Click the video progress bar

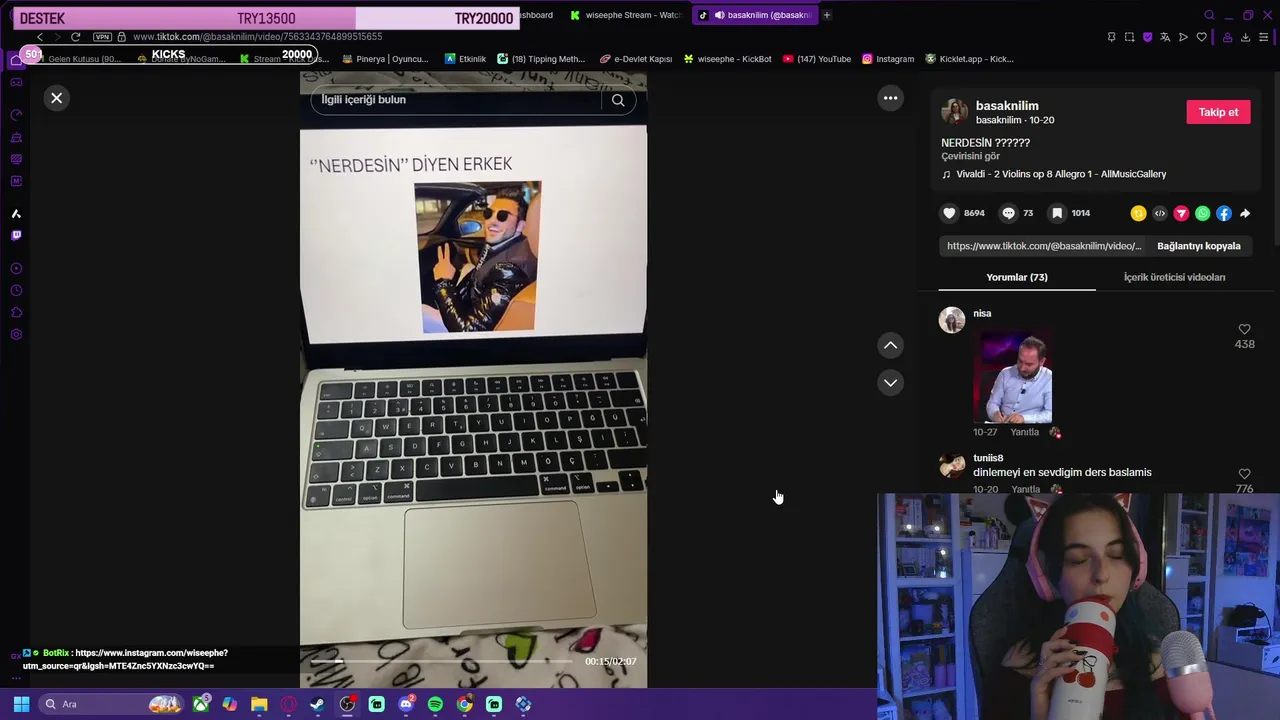click(x=441, y=661)
